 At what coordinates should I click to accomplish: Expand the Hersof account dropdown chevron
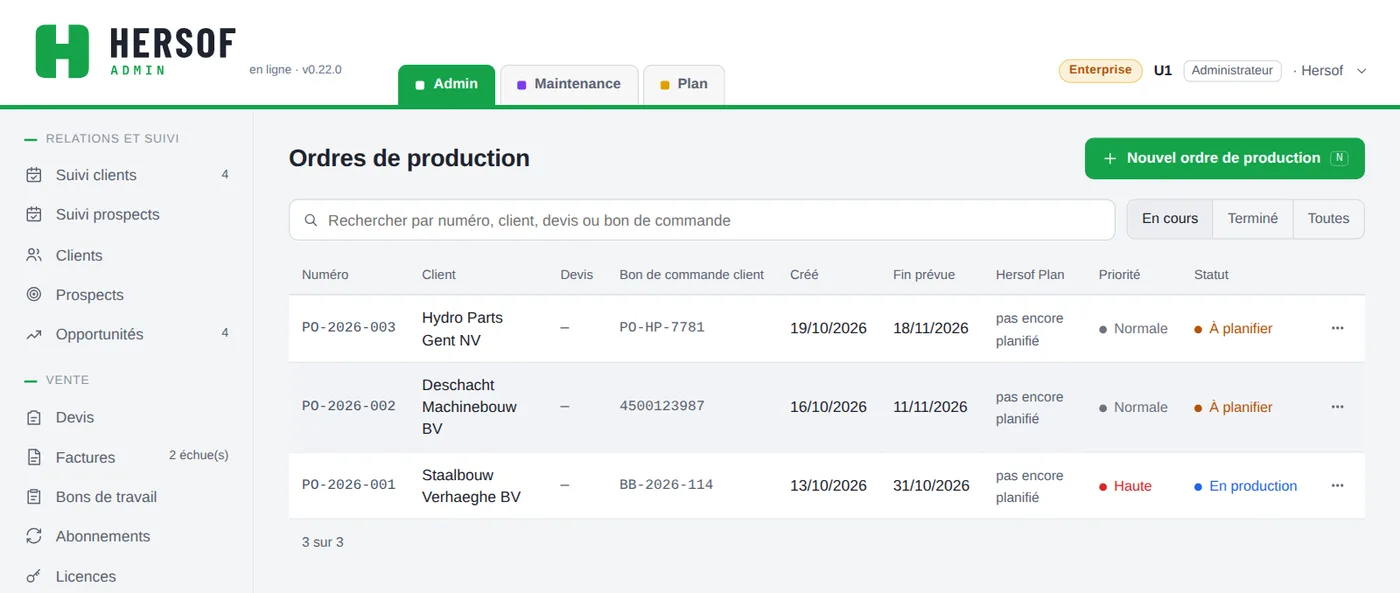(x=1361, y=71)
